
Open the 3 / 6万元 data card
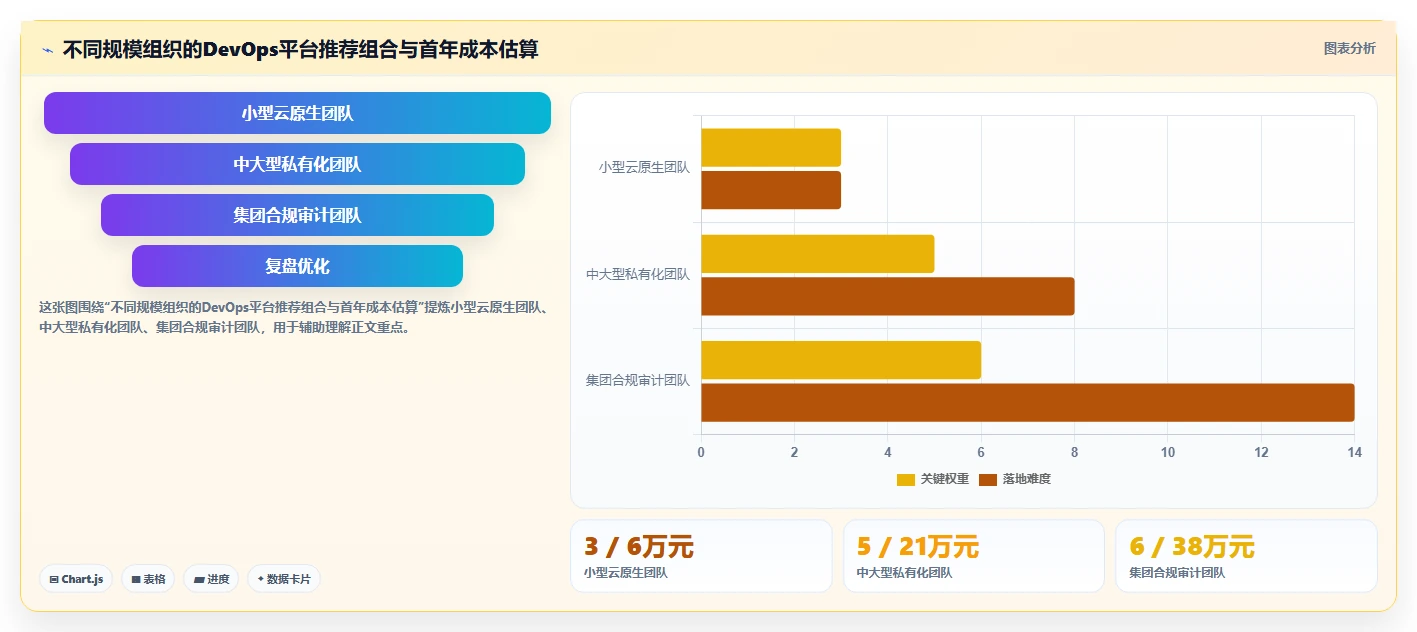tap(701, 556)
